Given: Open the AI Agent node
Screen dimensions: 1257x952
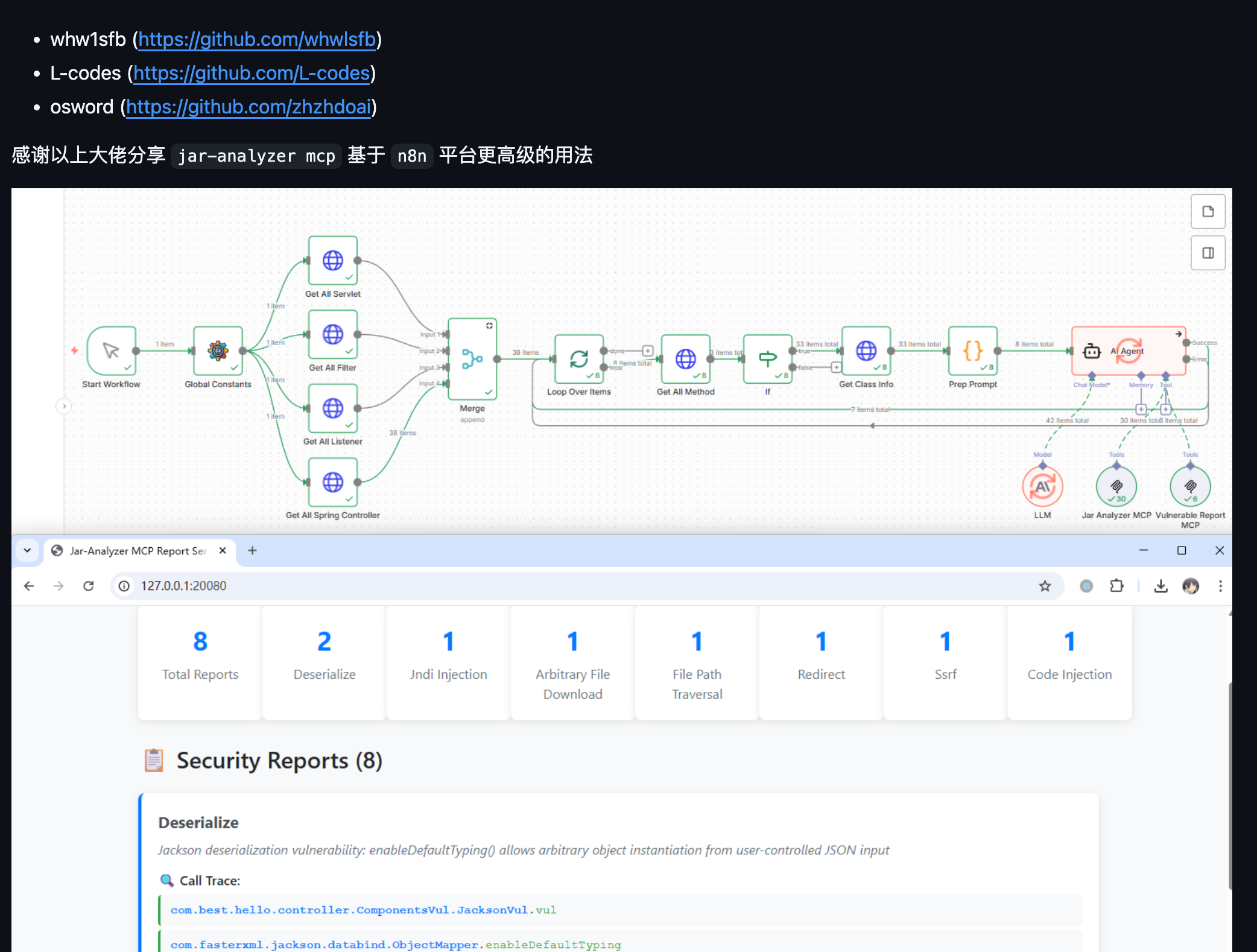Looking at the screenshot, I should (x=1129, y=351).
